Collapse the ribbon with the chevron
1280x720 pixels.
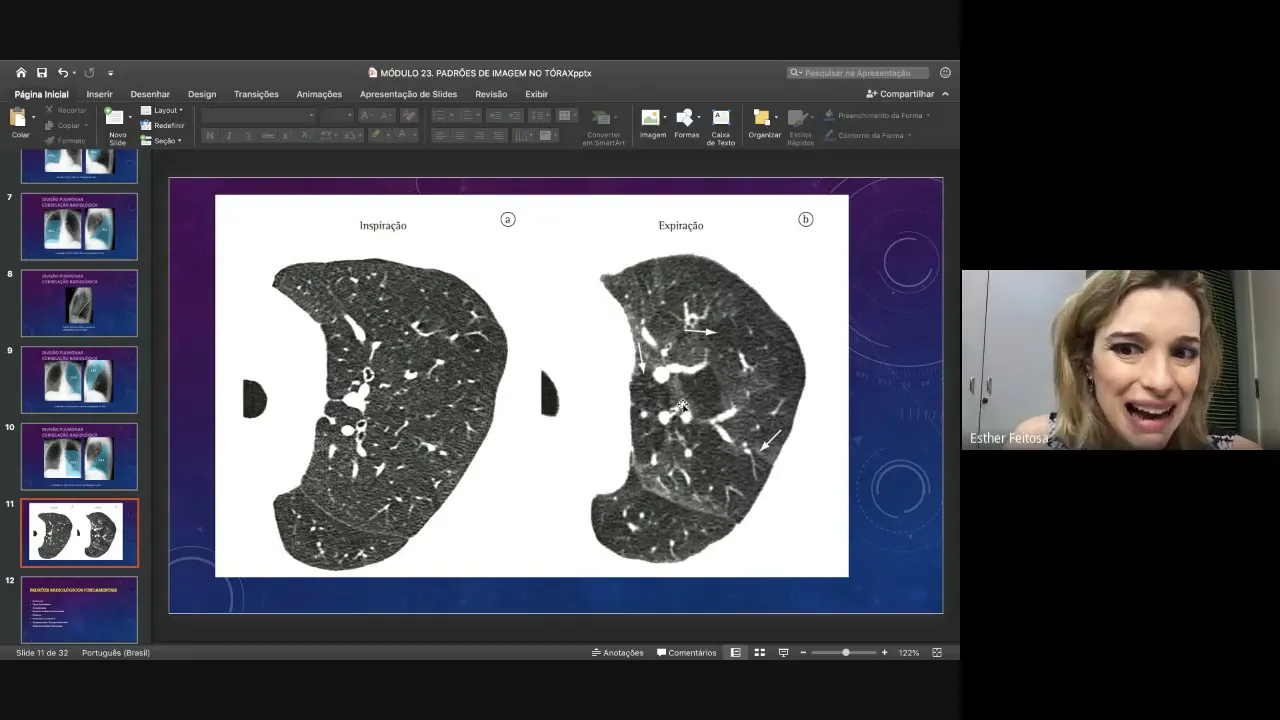click(x=945, y=94)
